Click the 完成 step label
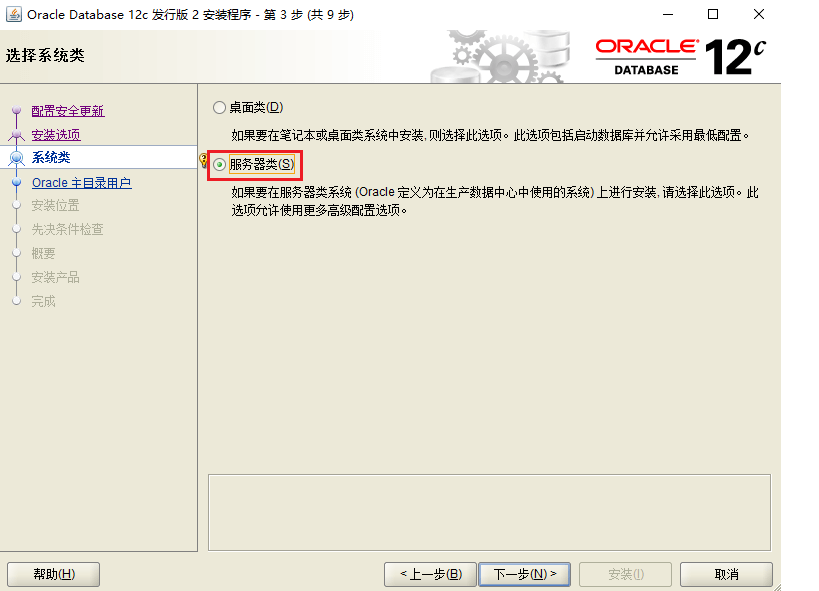Image resolution: width=819 pixels, height=591 pixels. pyautogui.click(x=43, y=302)
